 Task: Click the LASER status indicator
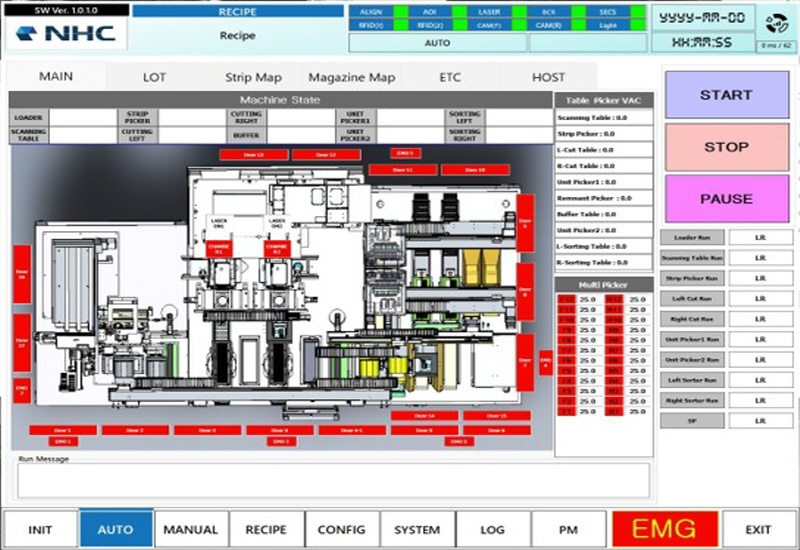pyautogui.click(x=488, y=12)
